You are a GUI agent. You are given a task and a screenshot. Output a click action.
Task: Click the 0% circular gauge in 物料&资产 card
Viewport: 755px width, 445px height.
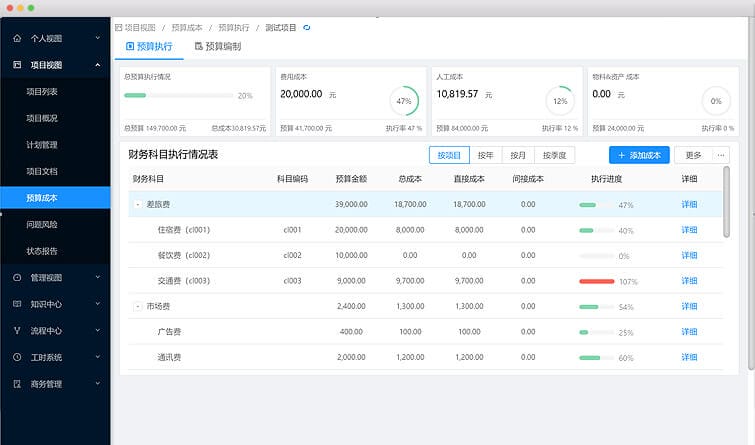pyautogui.click(x=716, y=101)
